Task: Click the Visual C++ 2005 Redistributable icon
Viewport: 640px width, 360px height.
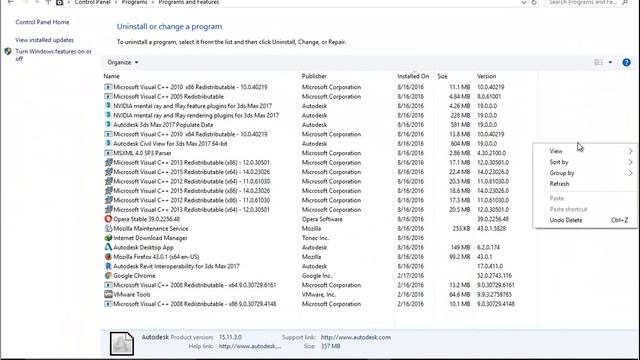Action: 108,97
